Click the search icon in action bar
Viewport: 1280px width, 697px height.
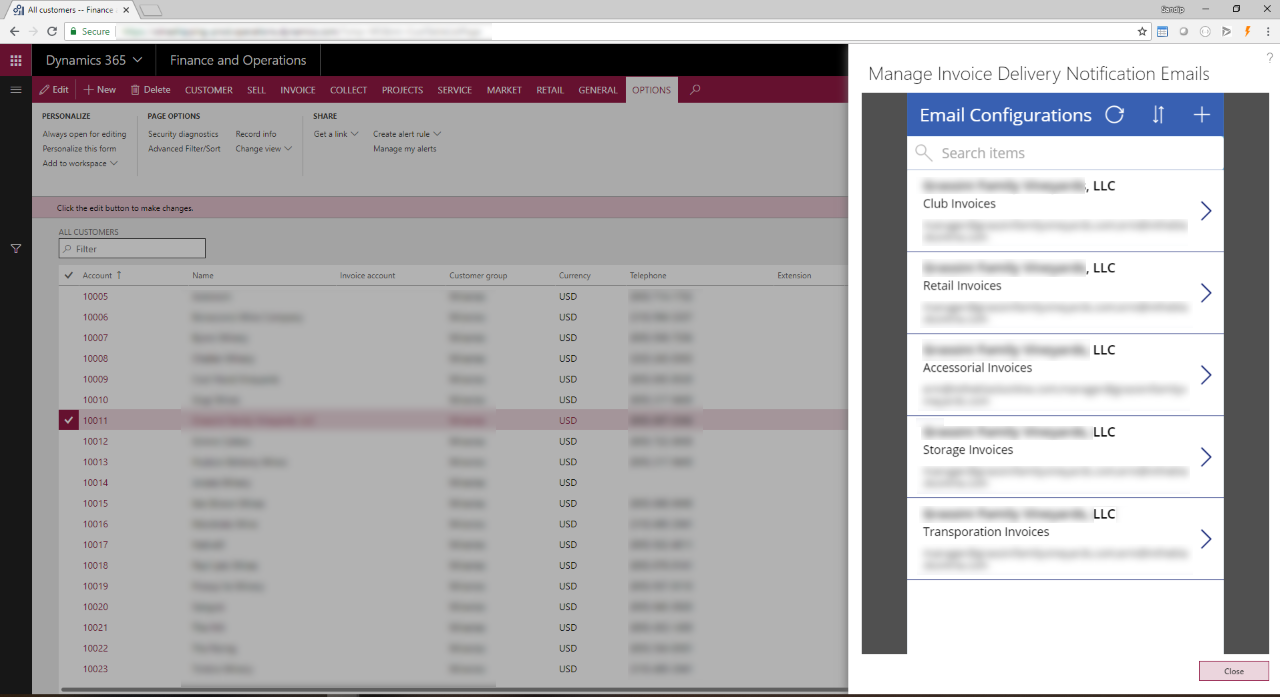point(695,90)
